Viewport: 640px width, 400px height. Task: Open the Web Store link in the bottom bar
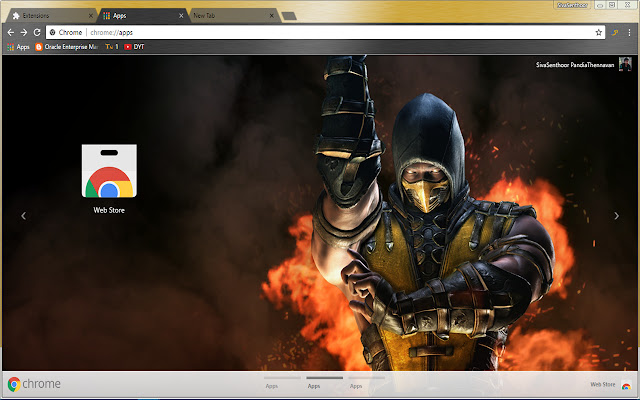(x=611, y=384)
